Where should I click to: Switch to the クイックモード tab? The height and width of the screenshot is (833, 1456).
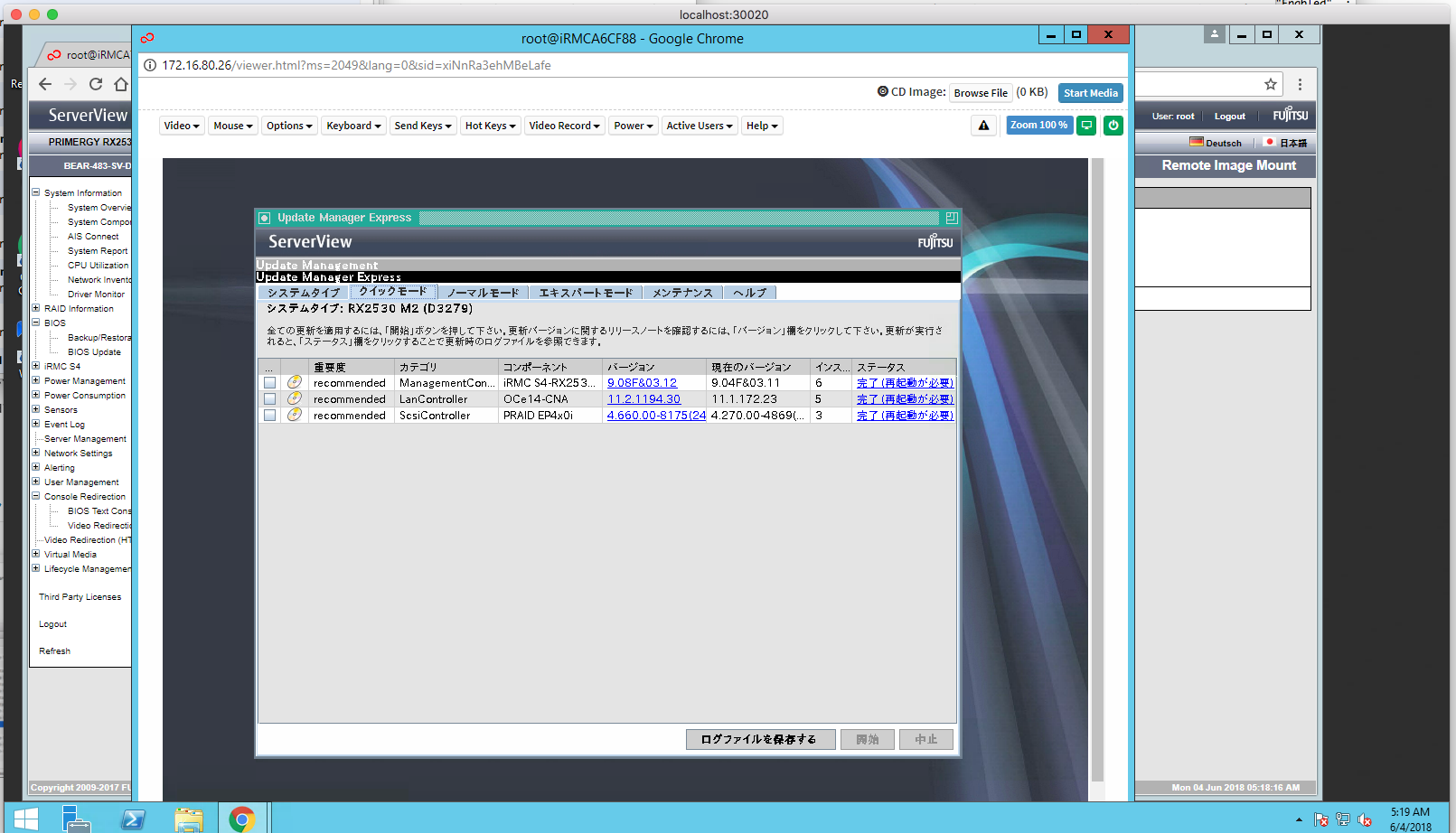tap(393, 292)
